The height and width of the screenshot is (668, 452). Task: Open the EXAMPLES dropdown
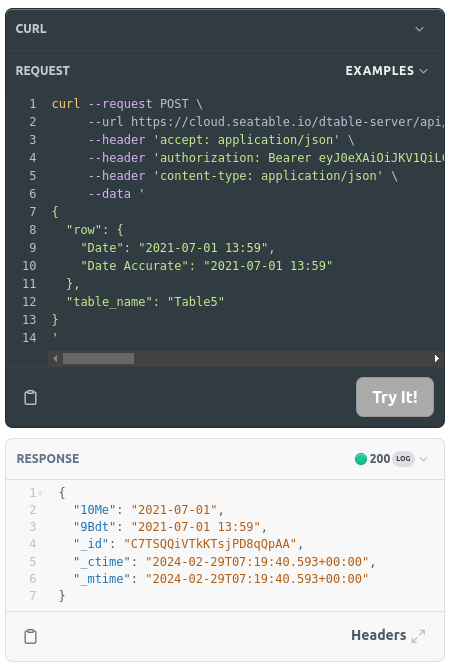386,71
